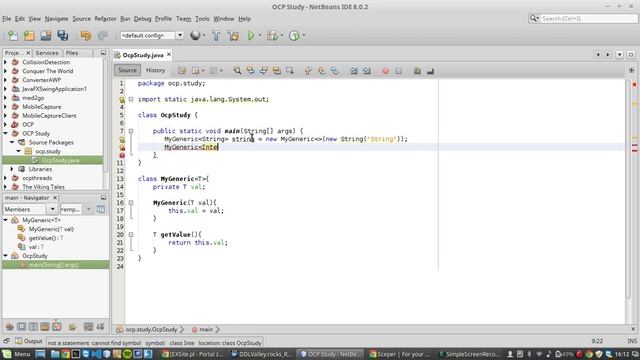Image resolution: width=640 pixels, height=360 pixels.
Task: Click the Profile Project toolbar icon
Action: click(294, 36)
